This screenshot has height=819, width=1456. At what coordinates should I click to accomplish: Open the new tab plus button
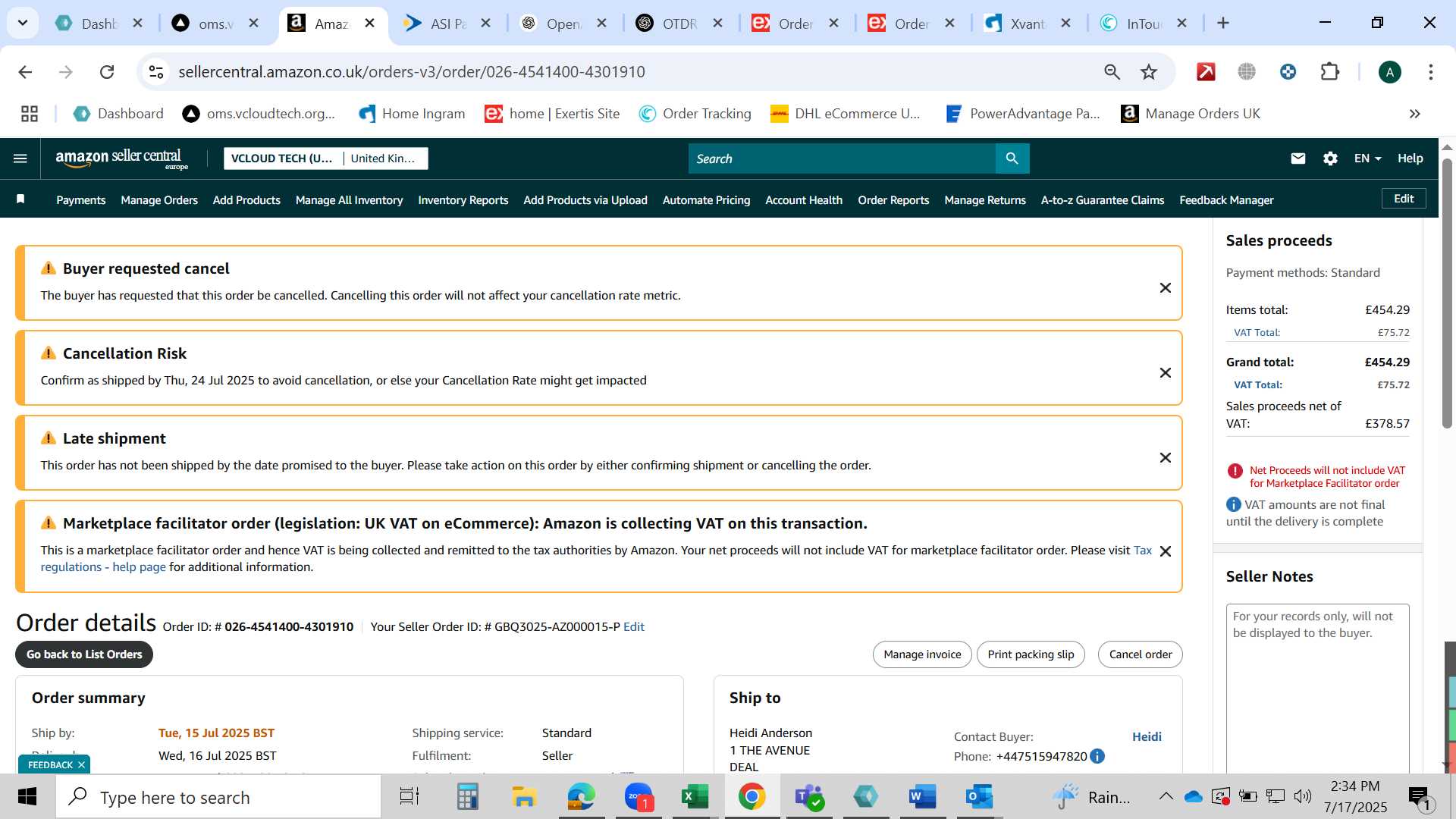tap(1222, 23)
